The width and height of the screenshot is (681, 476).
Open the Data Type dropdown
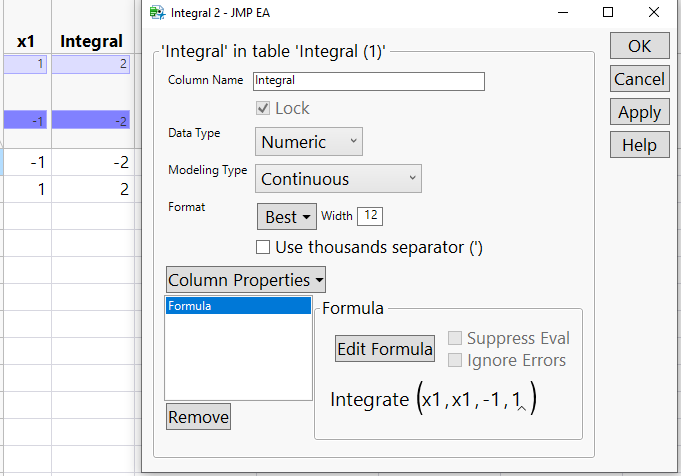pyautogui.click(x=309, y=142)
